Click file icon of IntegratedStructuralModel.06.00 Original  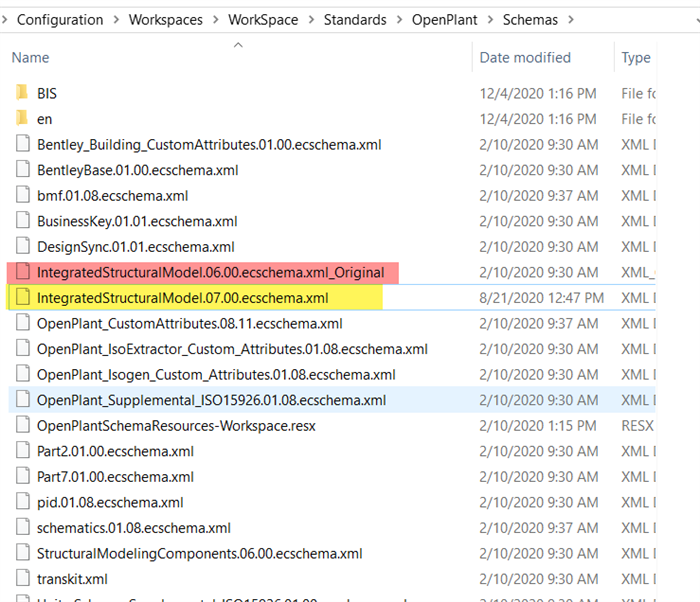click(23, 272)
